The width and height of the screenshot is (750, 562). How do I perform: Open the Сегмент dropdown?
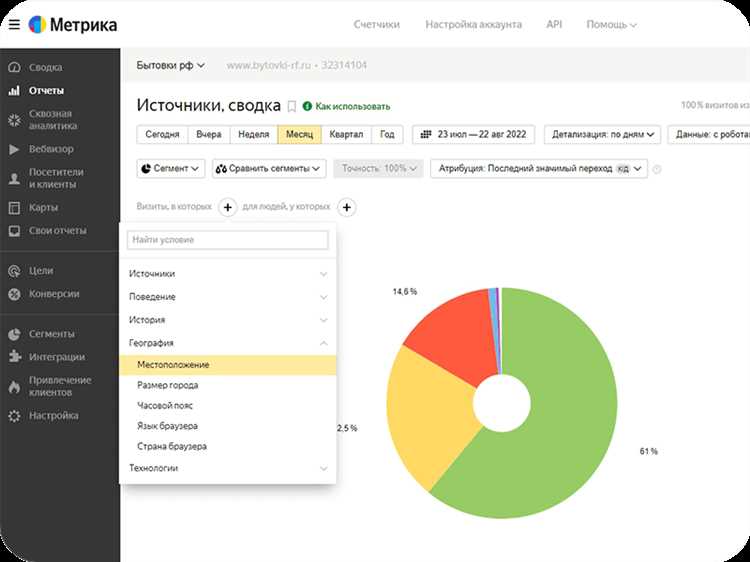[x=171, y=169]
